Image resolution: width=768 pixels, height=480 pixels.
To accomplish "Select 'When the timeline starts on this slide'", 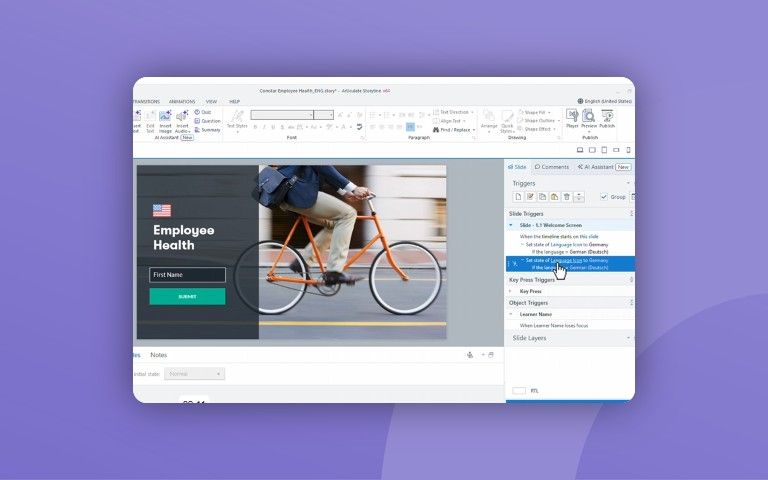I will click(x=559, y=237).
